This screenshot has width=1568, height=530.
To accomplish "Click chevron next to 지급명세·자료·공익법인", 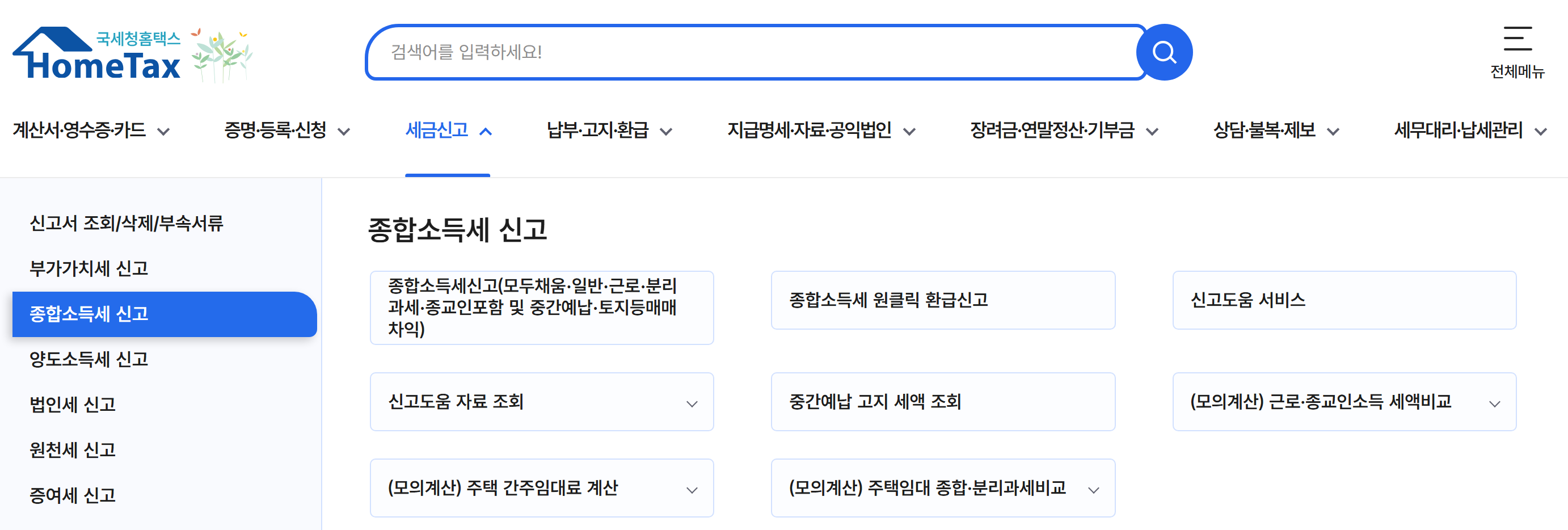I will [909, 132].
